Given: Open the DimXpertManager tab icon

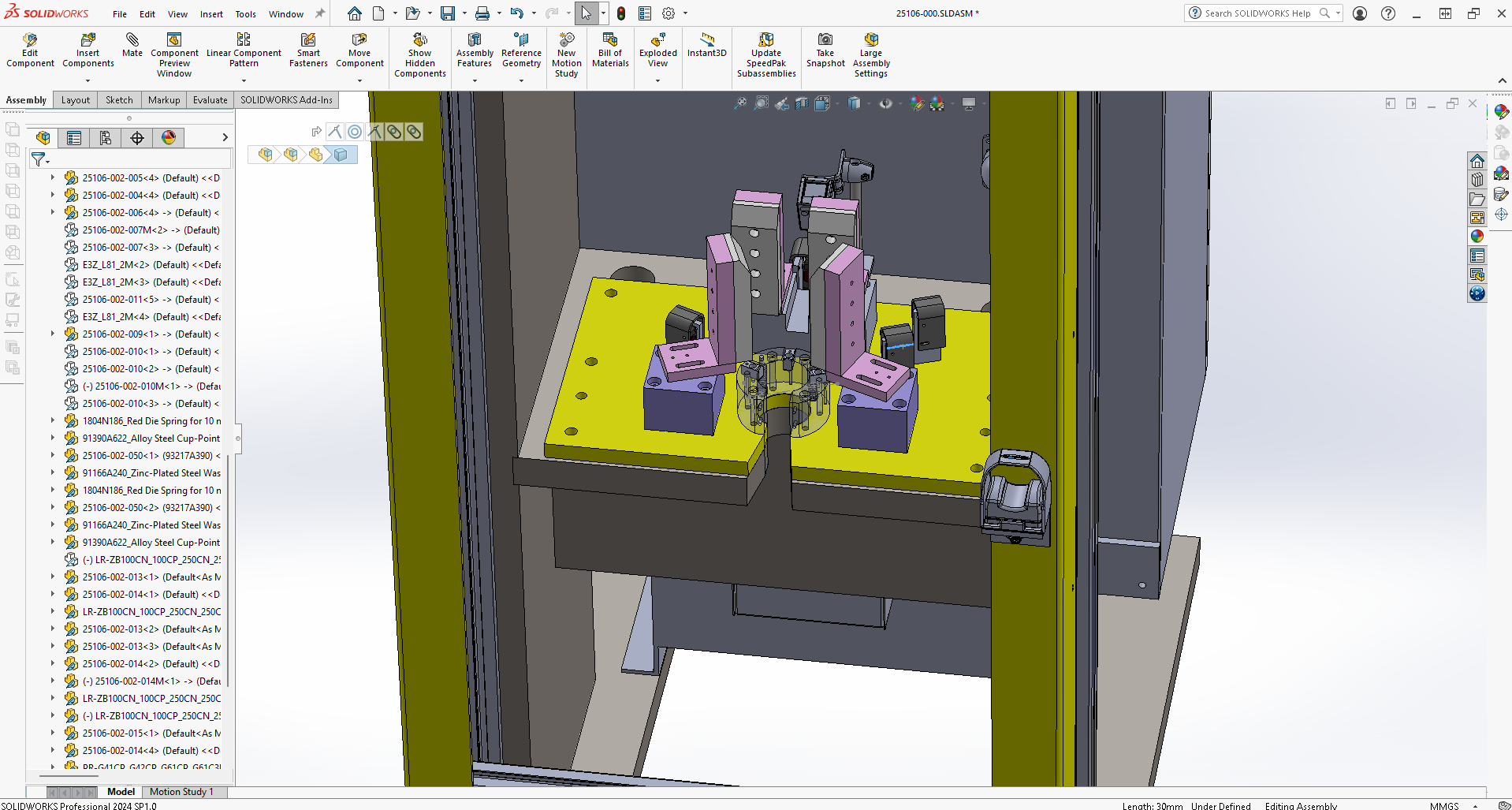Looking at the screenshot, I should pos(137,138).
